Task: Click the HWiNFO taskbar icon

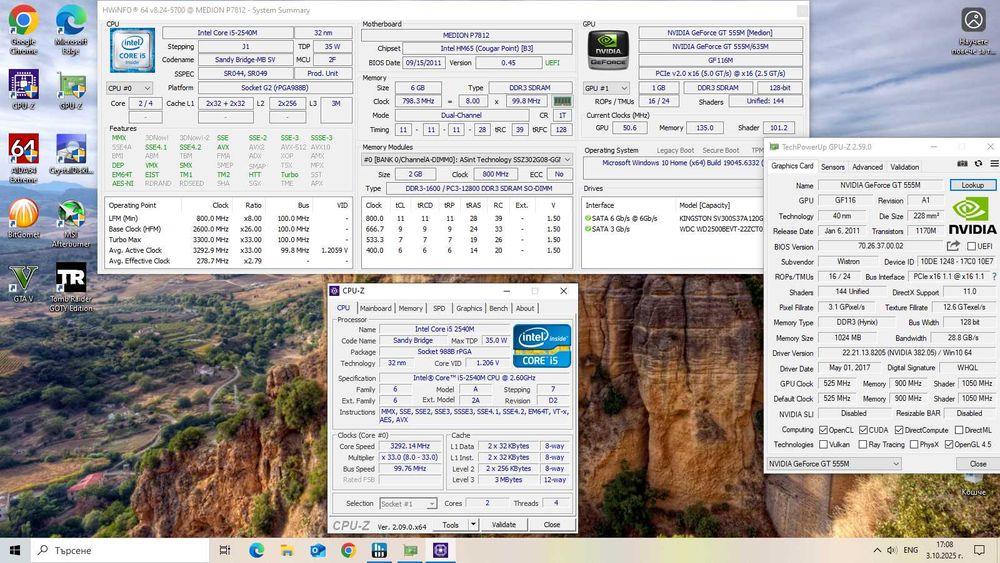Action: pos(379,550)
